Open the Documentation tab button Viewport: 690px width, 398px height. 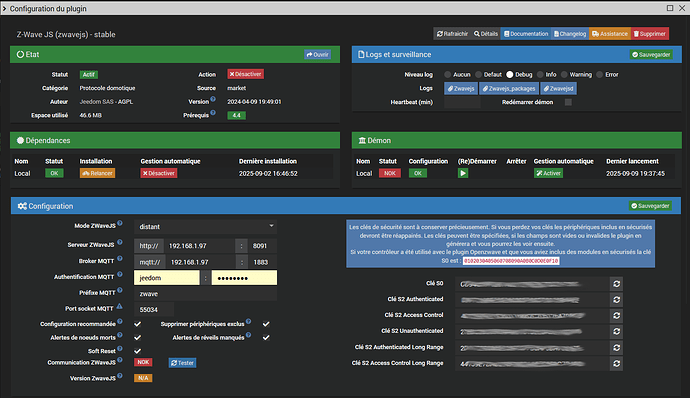tap(526, 33)
